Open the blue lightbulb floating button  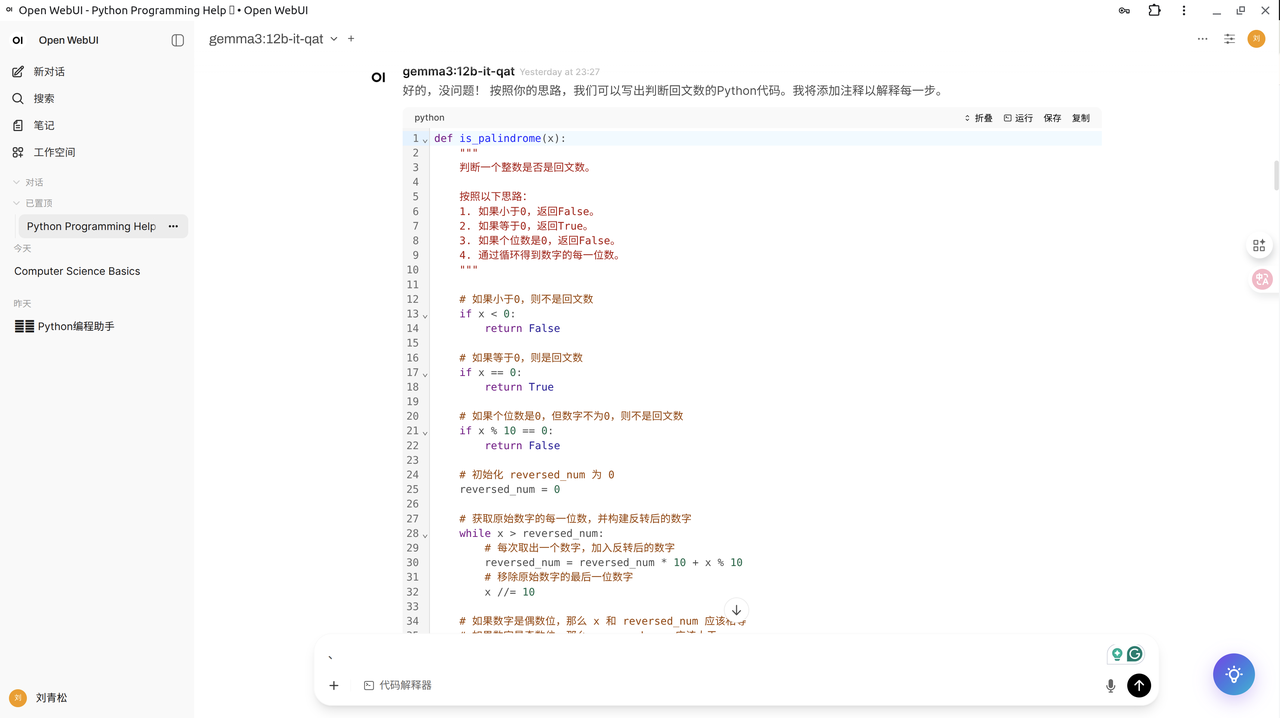(x=1234, y=675)
